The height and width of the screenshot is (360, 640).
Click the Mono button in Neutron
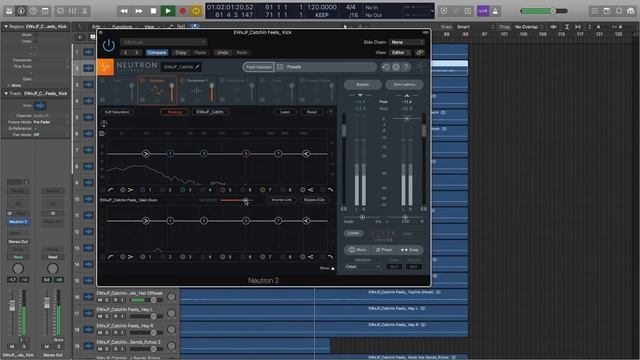(x=358, y=250)
